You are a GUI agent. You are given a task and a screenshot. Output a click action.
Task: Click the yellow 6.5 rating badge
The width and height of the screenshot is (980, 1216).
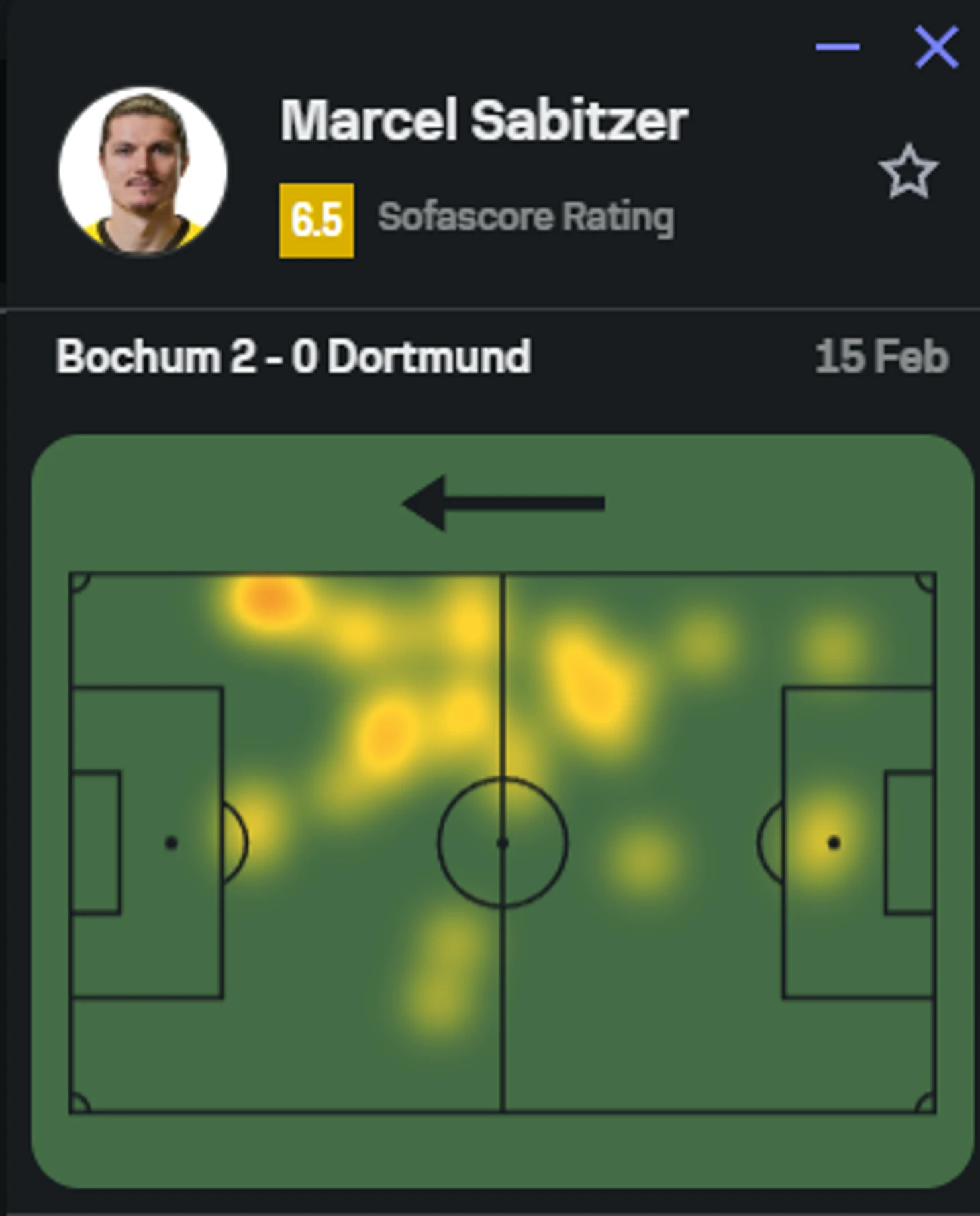[x=316, y=220]
